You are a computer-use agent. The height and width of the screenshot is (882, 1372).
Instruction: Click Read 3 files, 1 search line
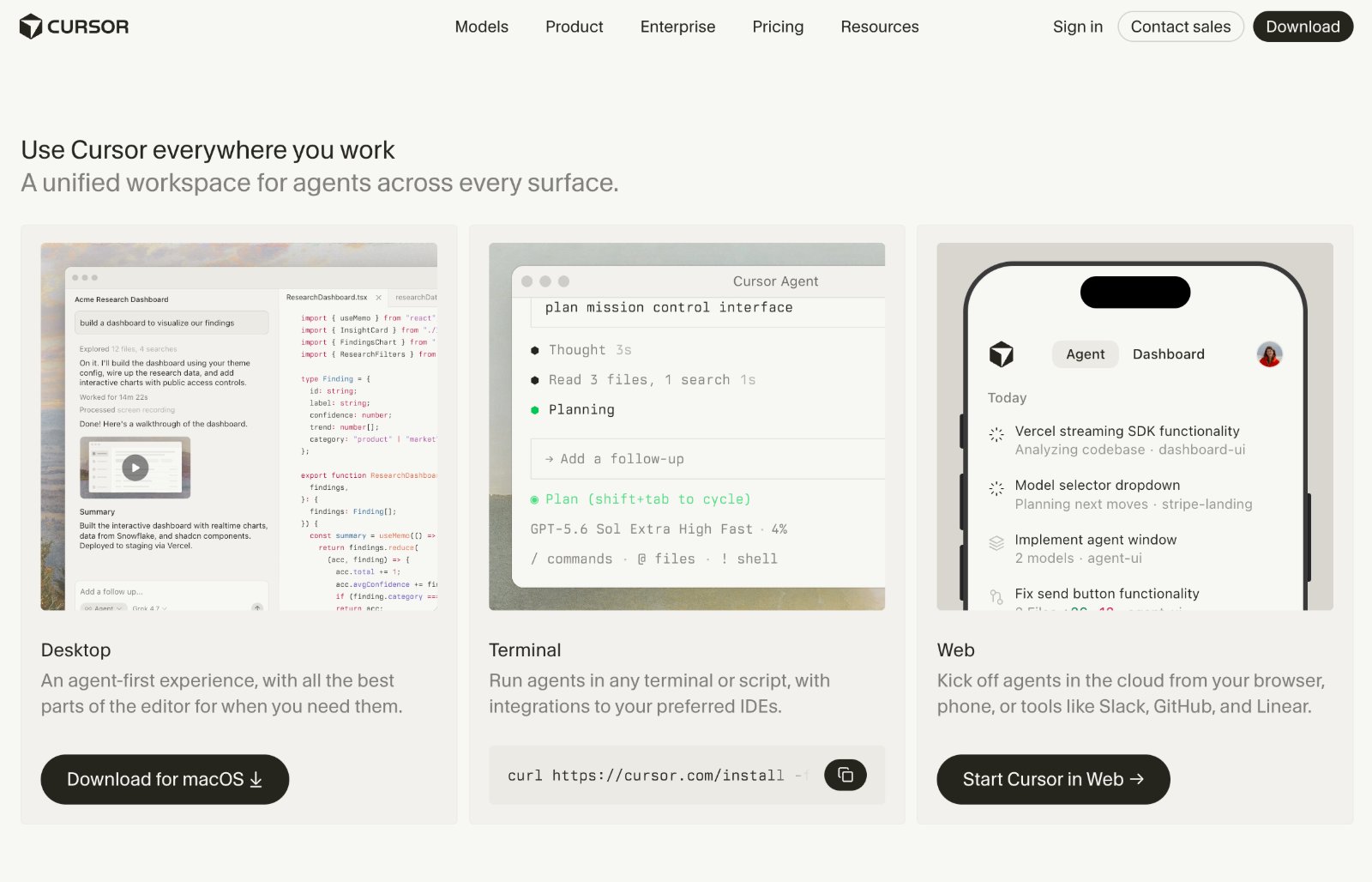(643, 380)
